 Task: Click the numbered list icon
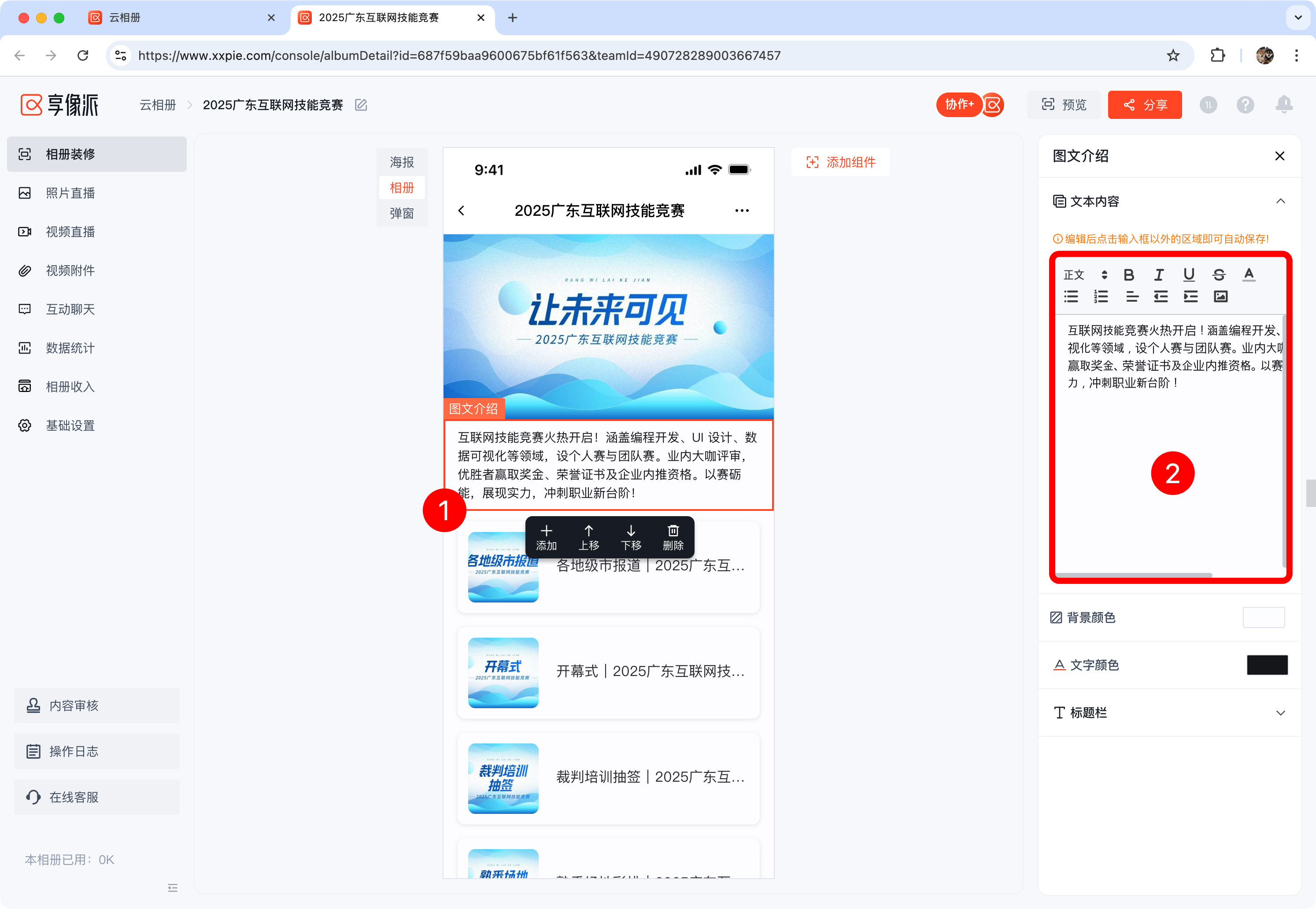tap(1101, 296)
